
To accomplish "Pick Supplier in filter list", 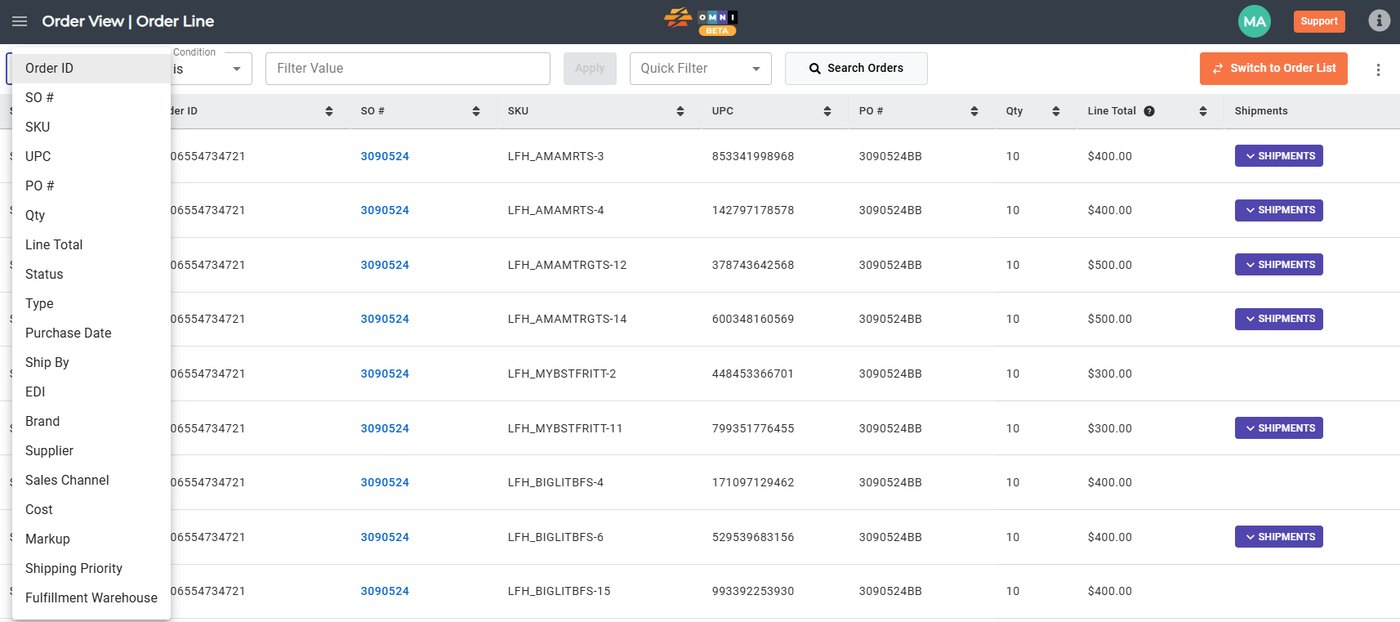I will pos(91,451).
